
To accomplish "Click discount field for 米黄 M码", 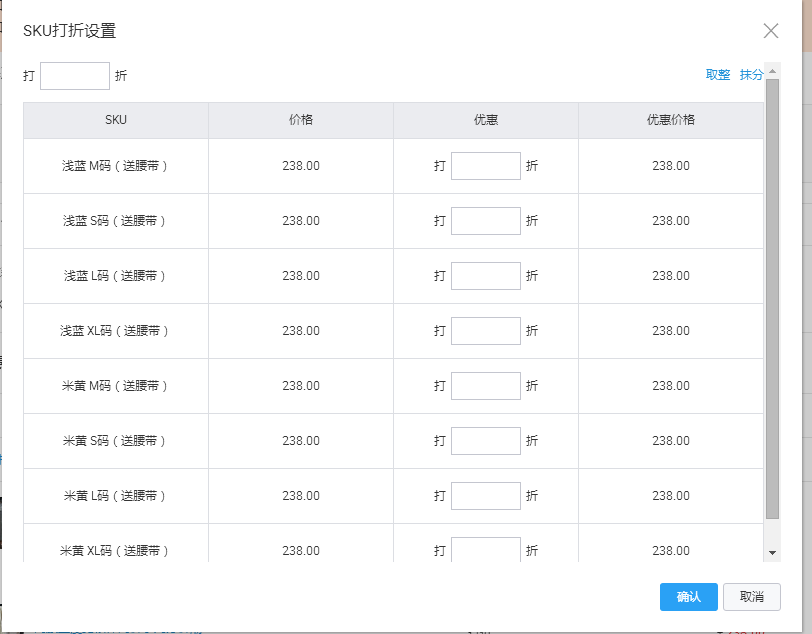I will (x=485, y=386).
